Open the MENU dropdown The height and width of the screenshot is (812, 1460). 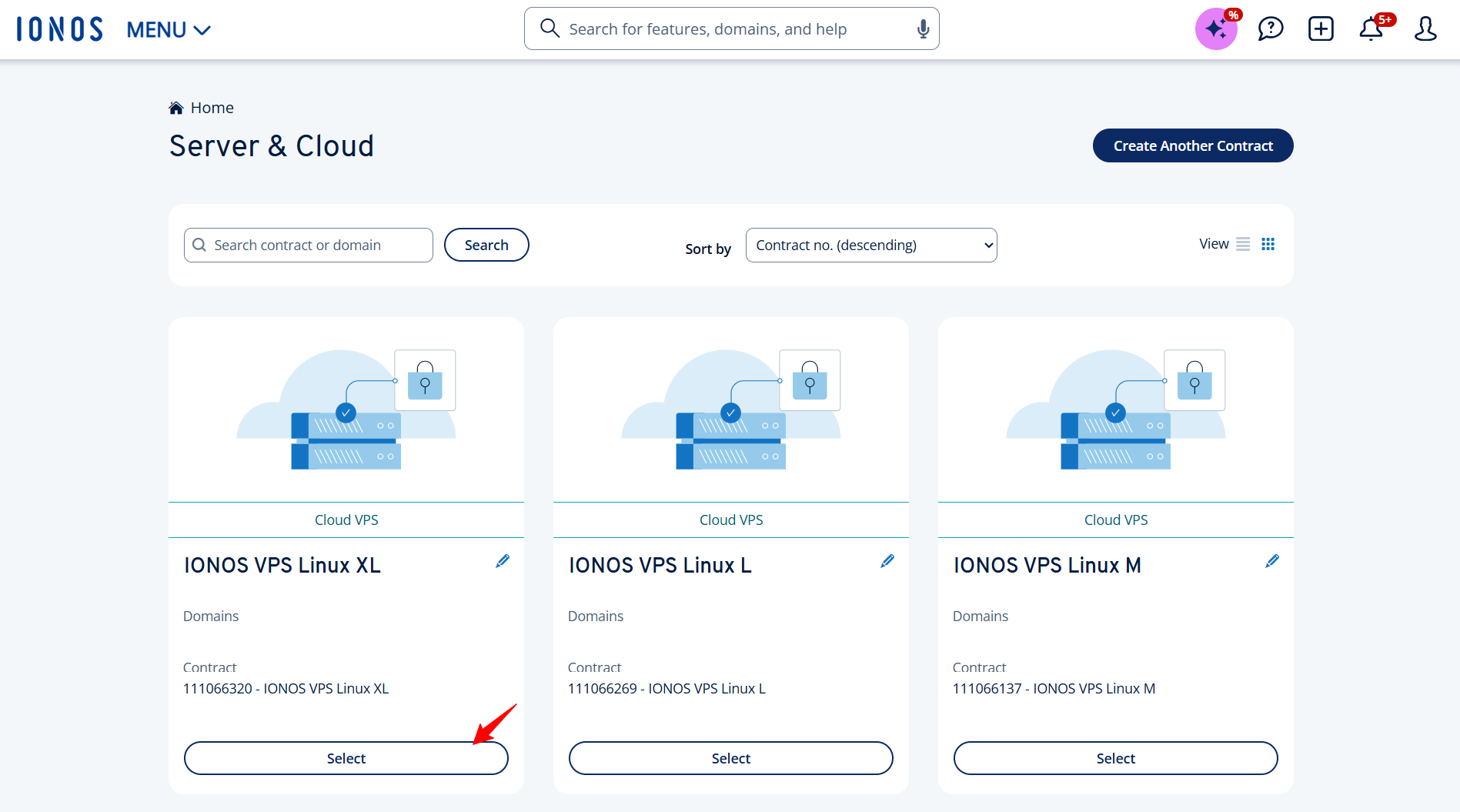169,30
